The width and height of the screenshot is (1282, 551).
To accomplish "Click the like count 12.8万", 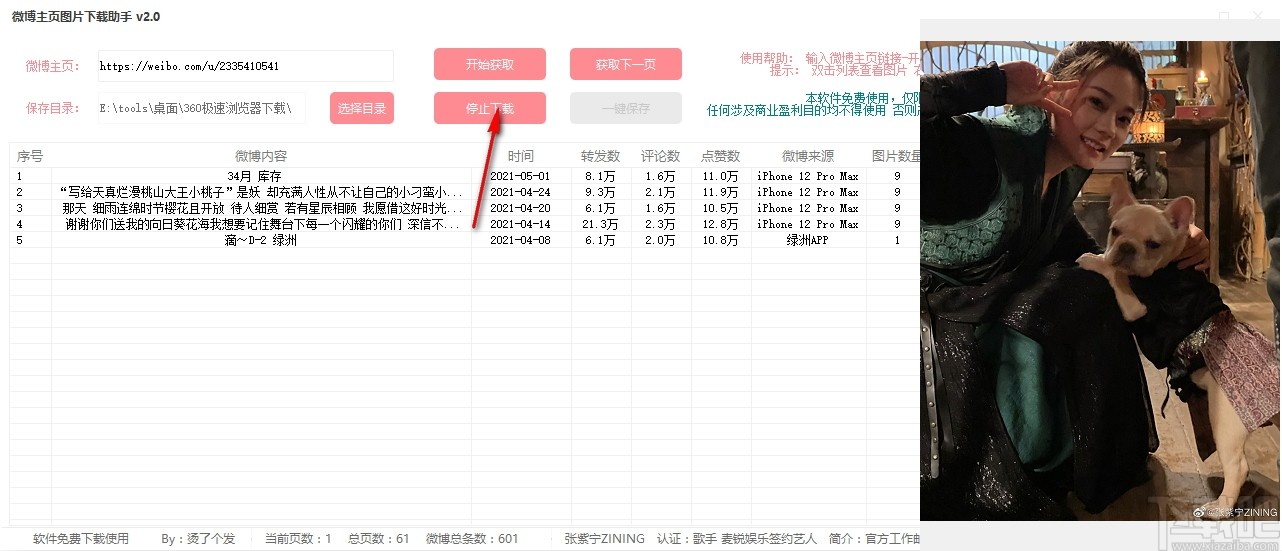I will coord(721,224).
